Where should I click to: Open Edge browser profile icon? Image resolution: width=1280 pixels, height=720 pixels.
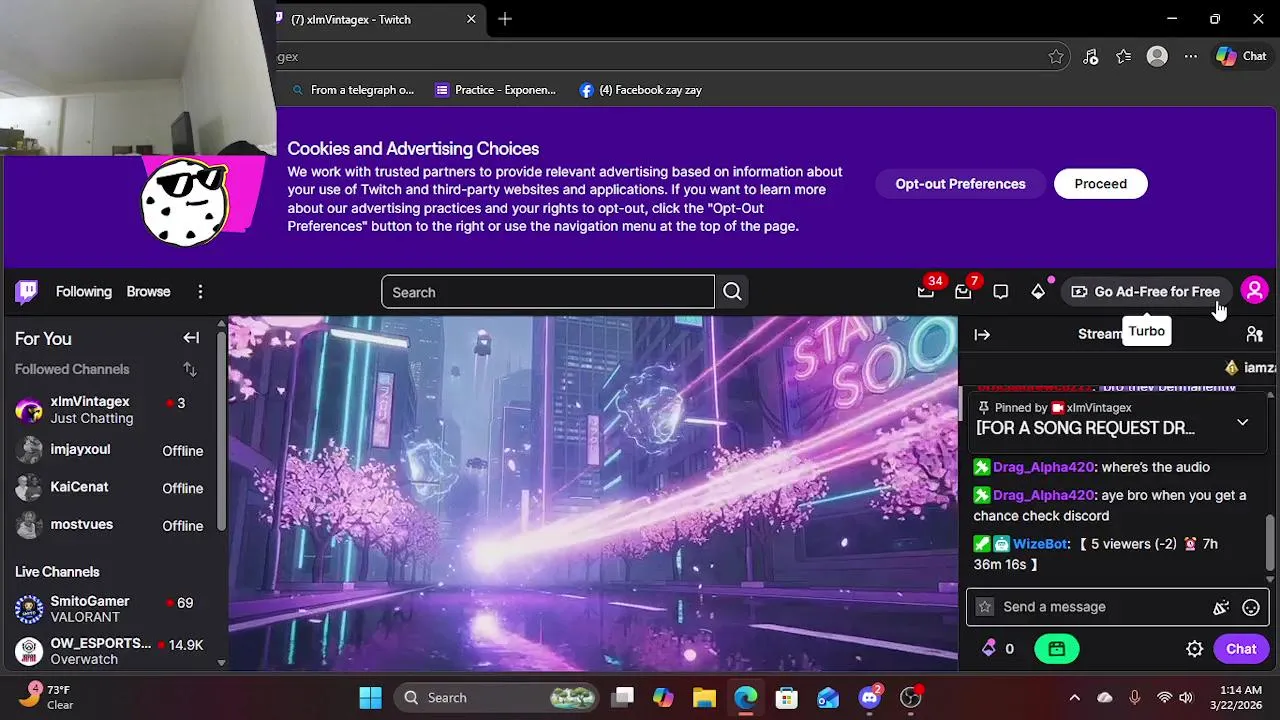pos(1157,57)
